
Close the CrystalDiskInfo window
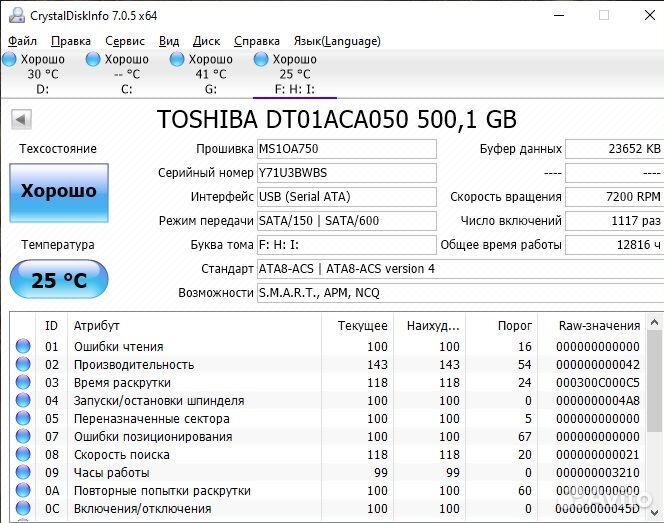pyautogui.click(x=649, y=16)
